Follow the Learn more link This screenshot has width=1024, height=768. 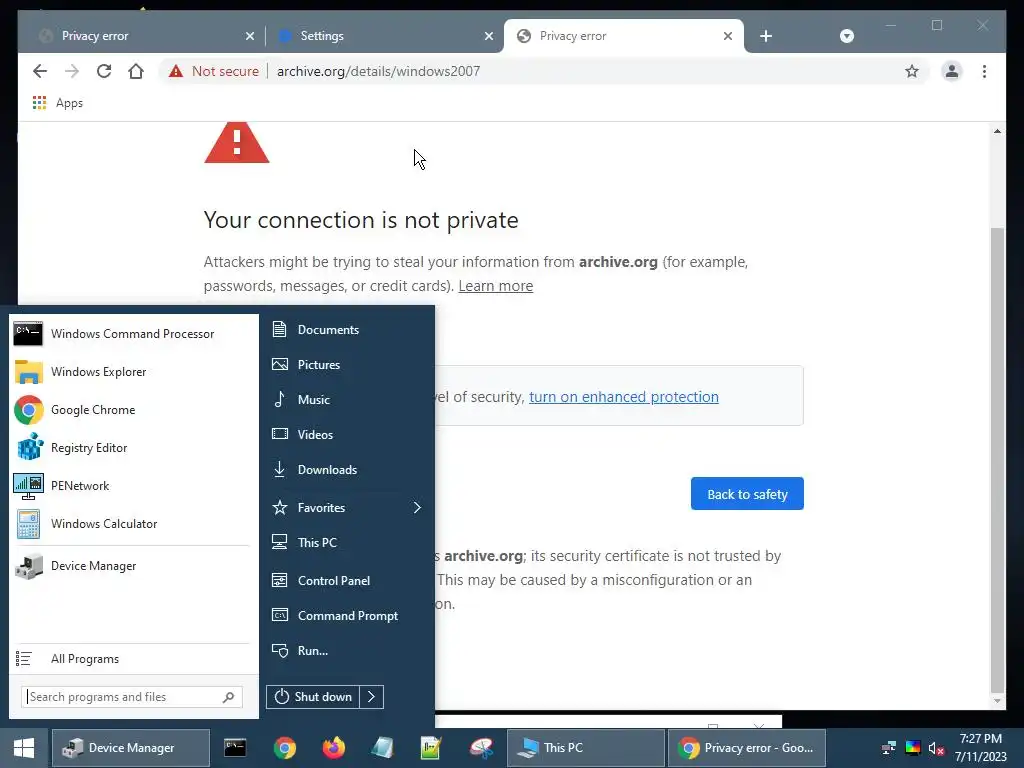[496, 286]
